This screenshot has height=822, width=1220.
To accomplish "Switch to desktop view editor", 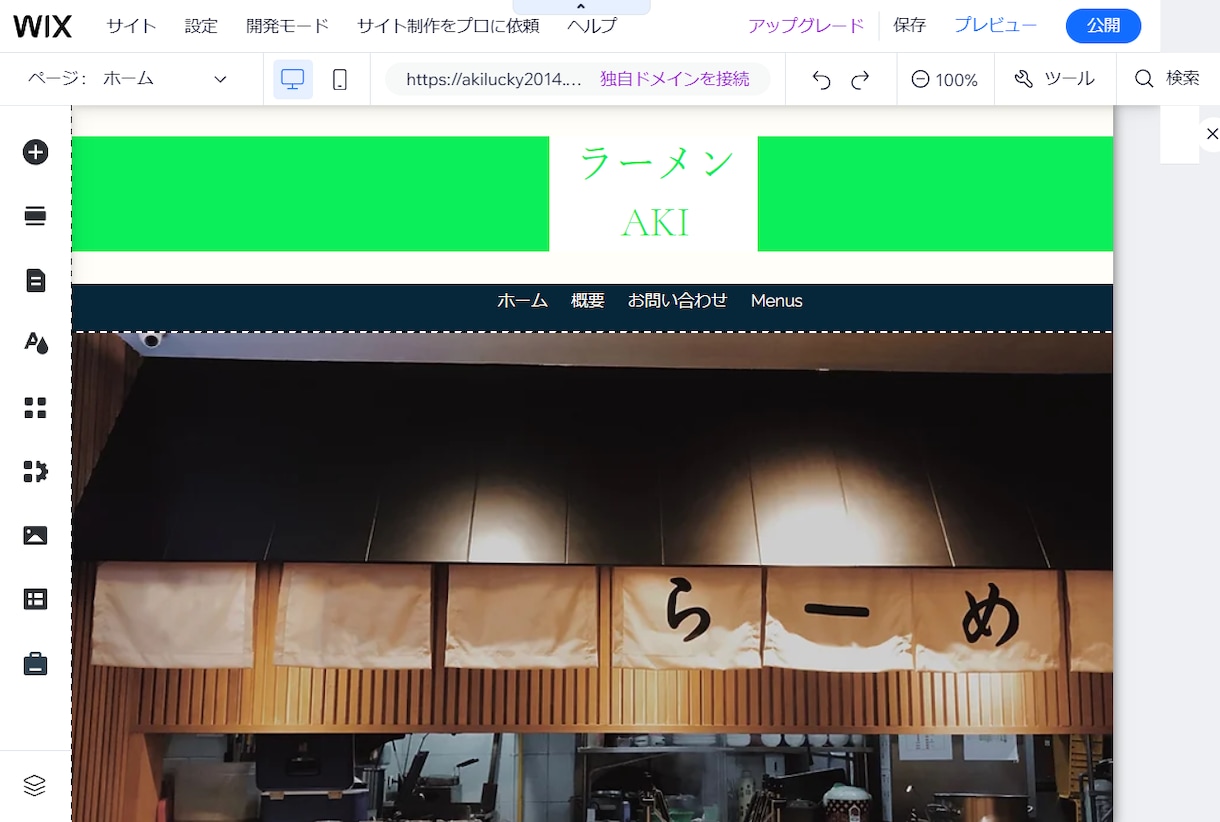I will click(x=293, y=79).
